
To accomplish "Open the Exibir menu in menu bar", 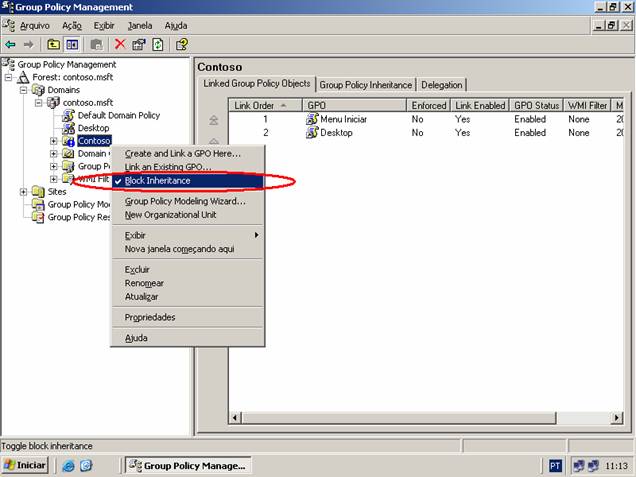I will (104, 26).
